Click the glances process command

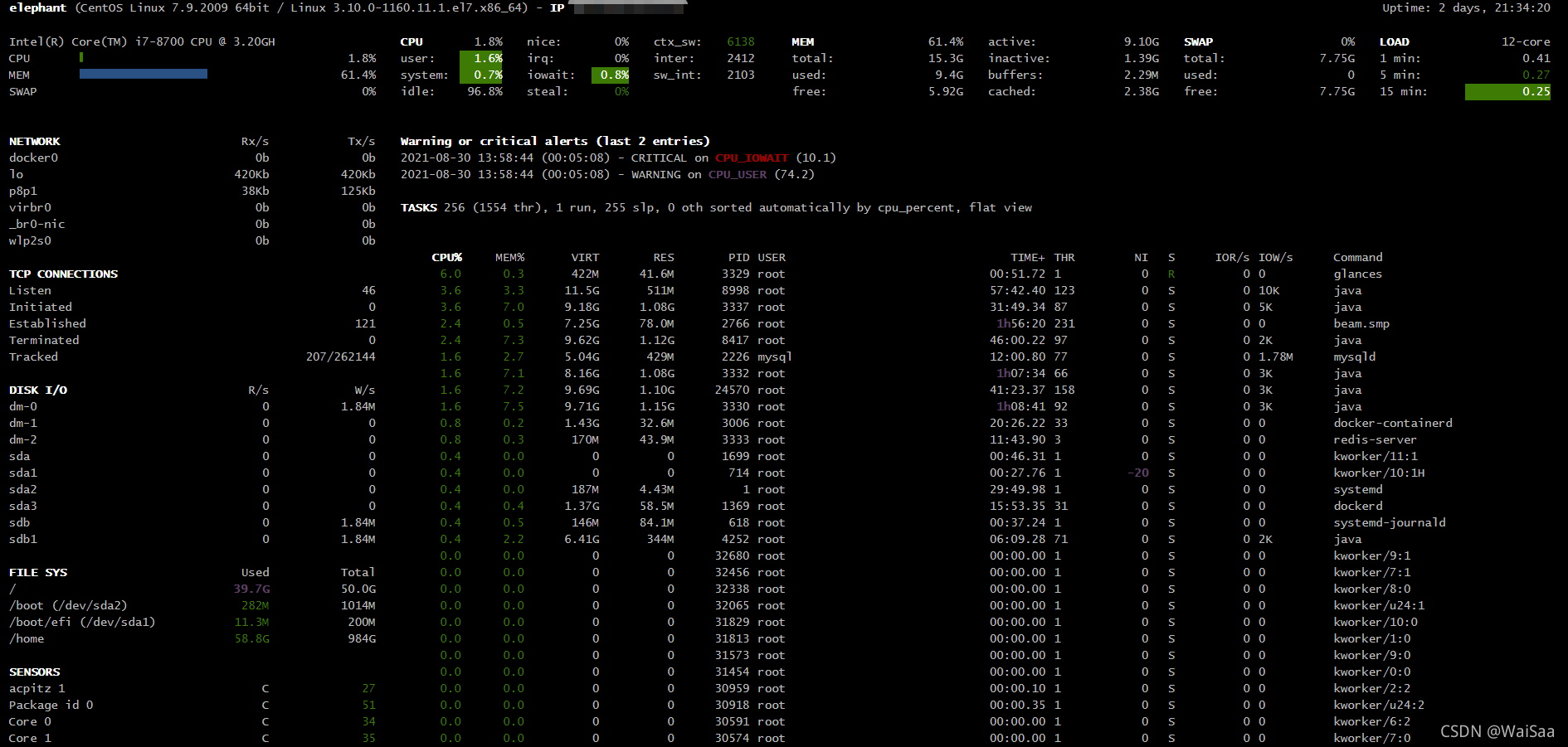pyautogui.click(x=1358, y=274)
